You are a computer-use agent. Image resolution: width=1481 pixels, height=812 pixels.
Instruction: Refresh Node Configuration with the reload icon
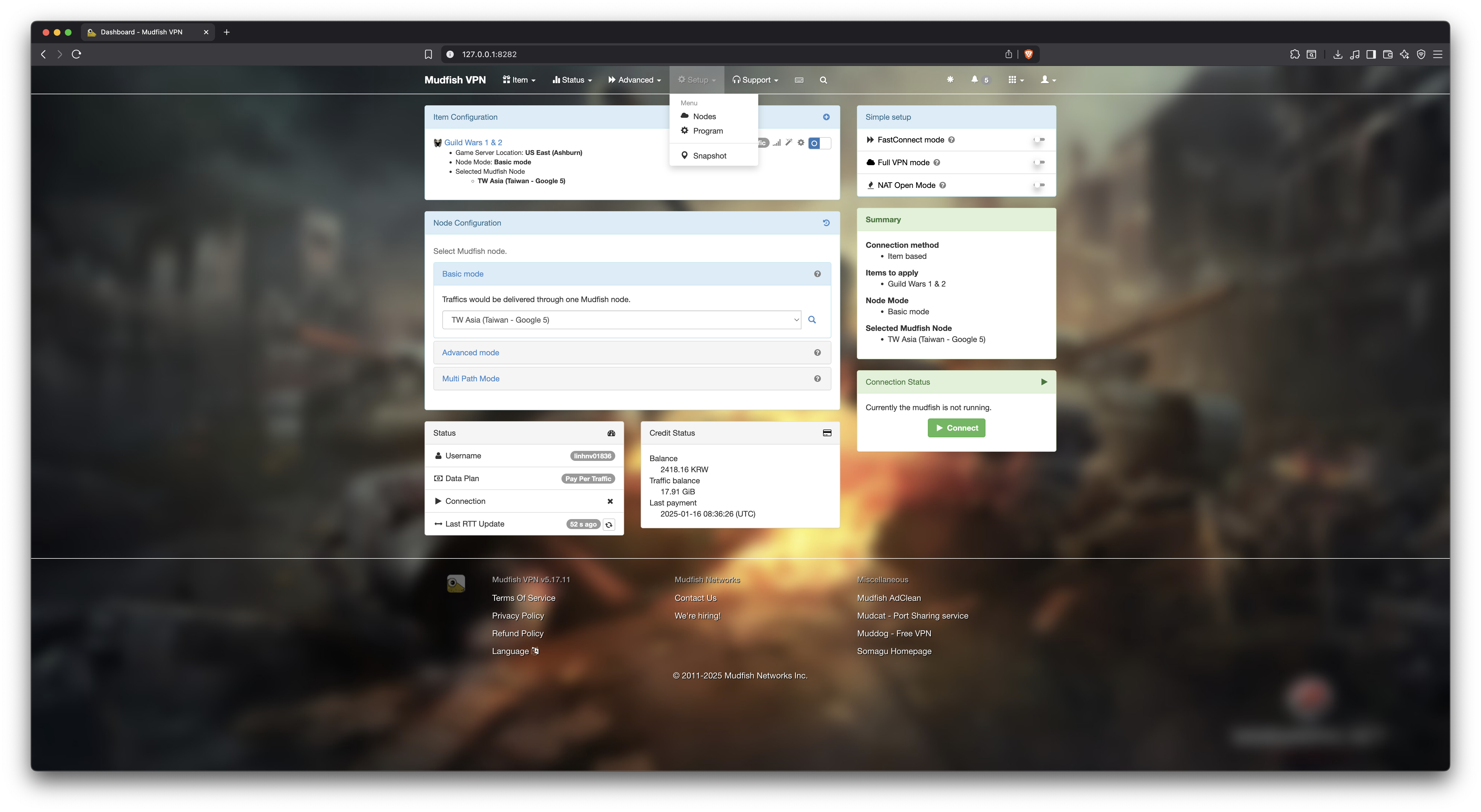pyautogui.click(x=826, y=223)
